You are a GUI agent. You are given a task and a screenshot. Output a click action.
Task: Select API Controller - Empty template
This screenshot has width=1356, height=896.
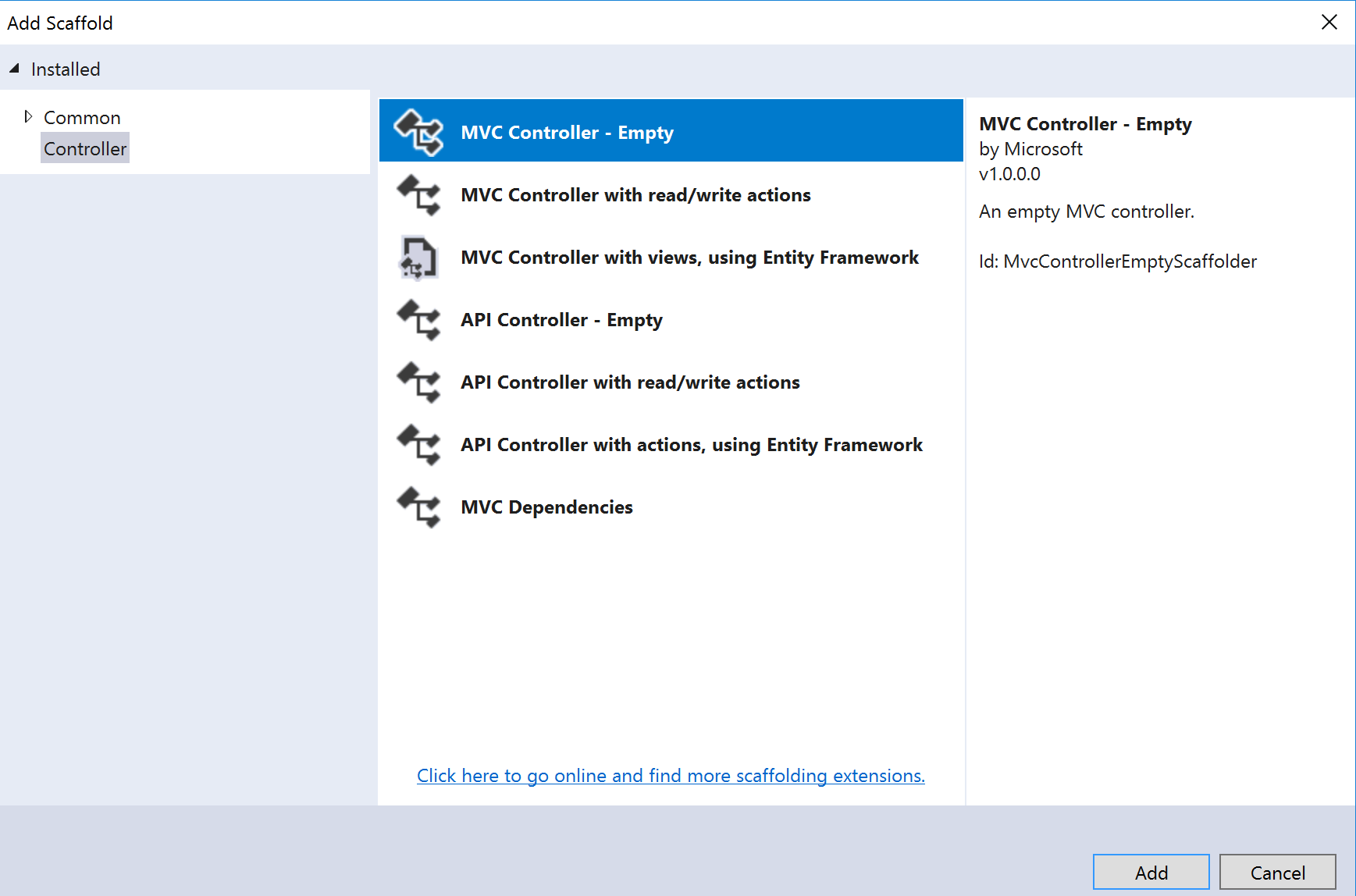point(671,320)
